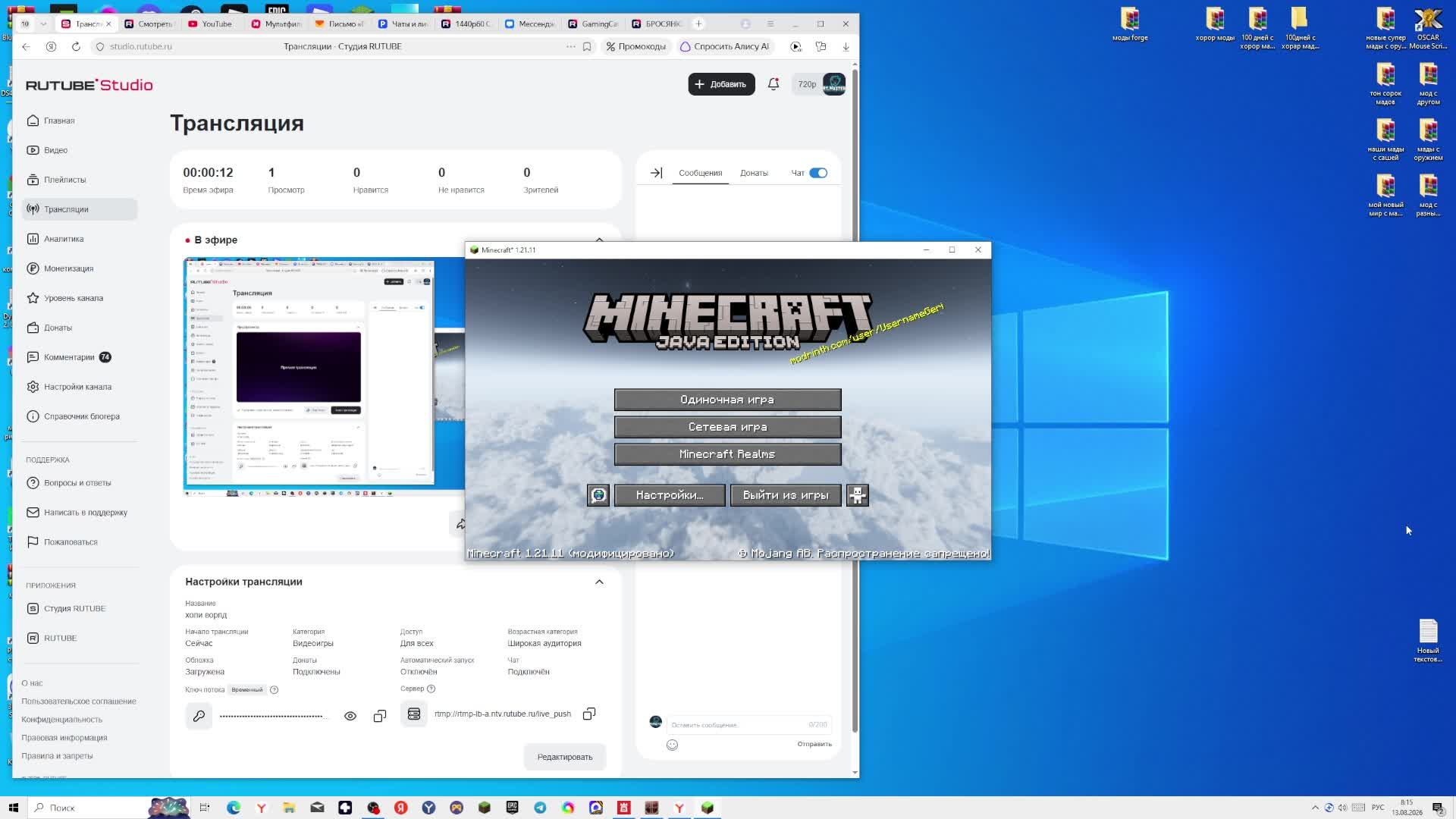1456x819 pixels.
Task: Collapse the В эфире section
Action: [599, 240]
